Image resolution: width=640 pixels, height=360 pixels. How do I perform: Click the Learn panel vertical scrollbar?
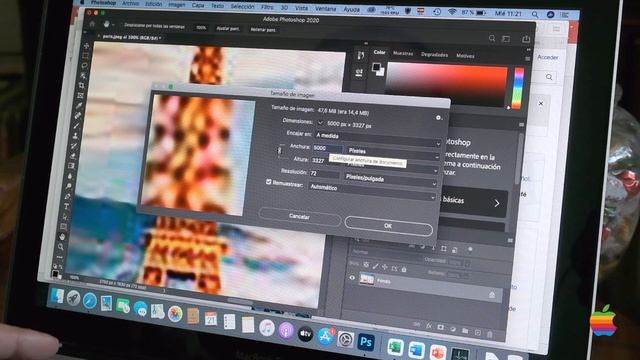pyautogui.click(x=520, y=159)
